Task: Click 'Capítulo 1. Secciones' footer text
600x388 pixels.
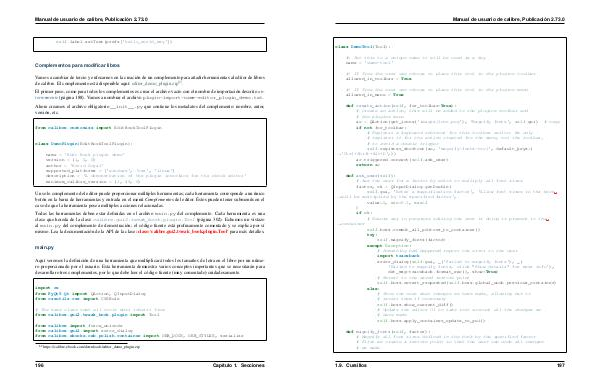Action: click(x=238, y=365)
